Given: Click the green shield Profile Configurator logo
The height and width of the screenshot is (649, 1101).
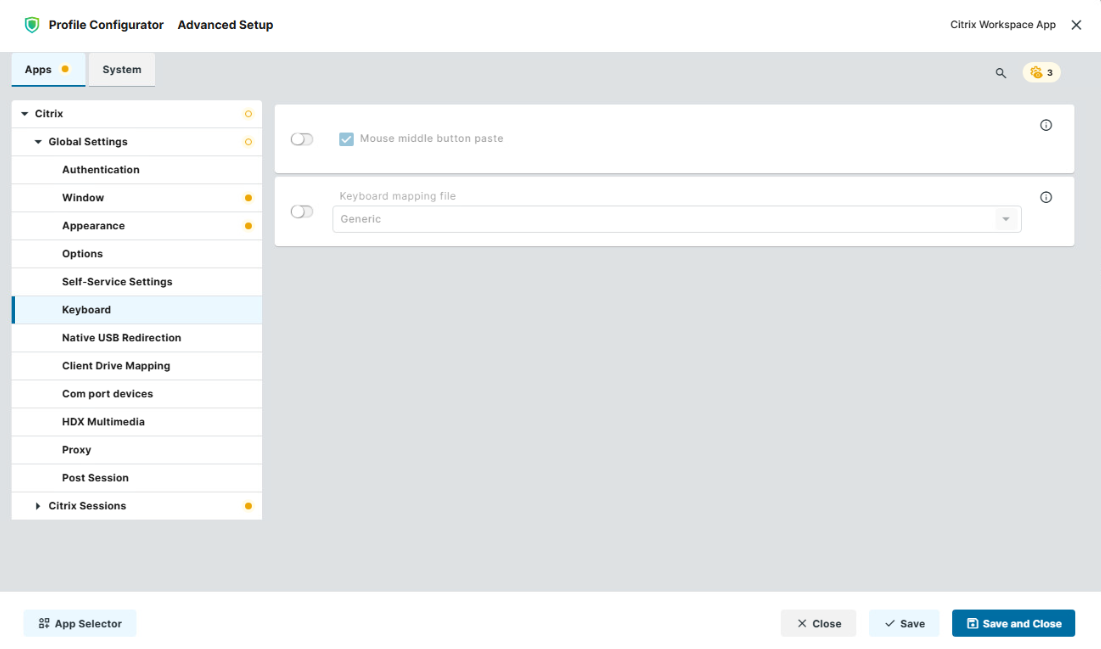Looking at the screenshot, I should coord(32,25).
